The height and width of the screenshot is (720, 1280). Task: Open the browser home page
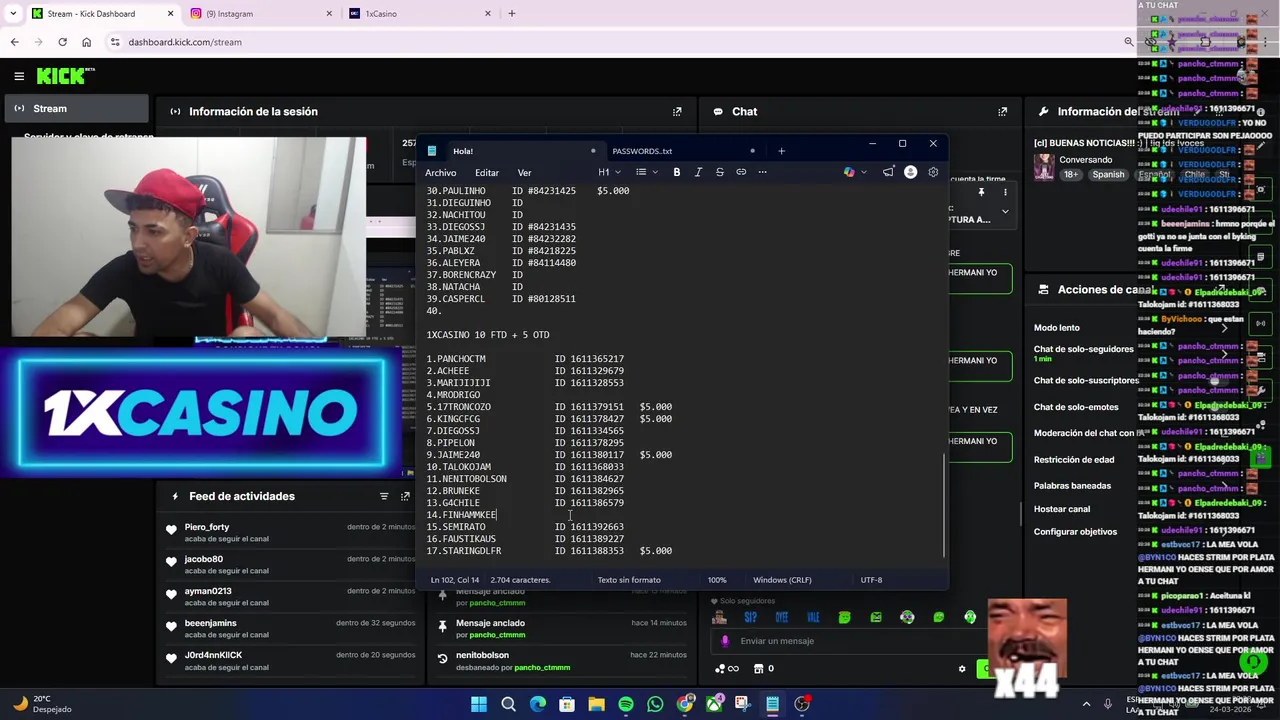click(x=86, y=42)
